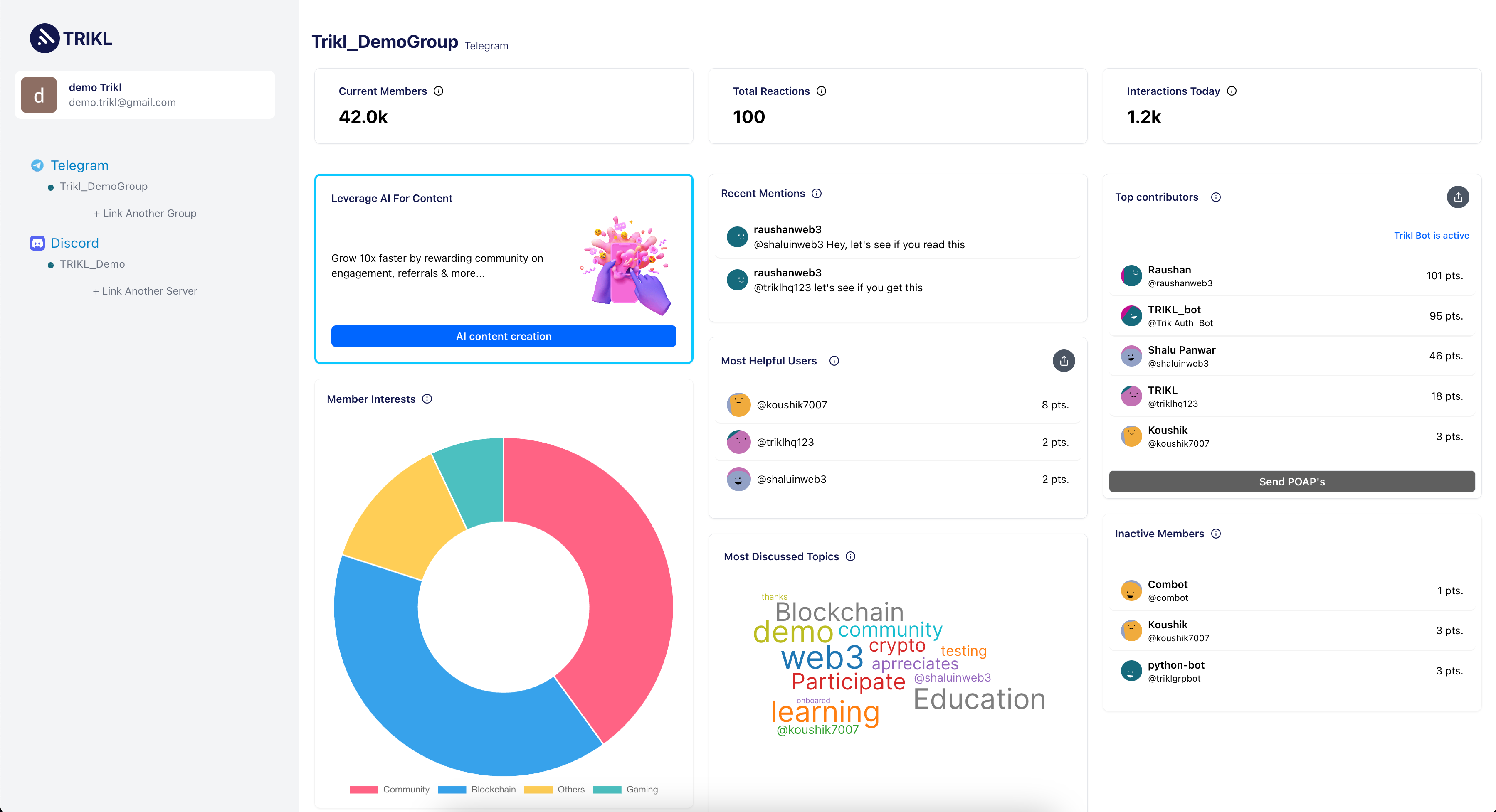Click the @triklhq123 avatar in Most Helpful Users
Viewport: 1496px width, 812px height.
coord(738,442)
